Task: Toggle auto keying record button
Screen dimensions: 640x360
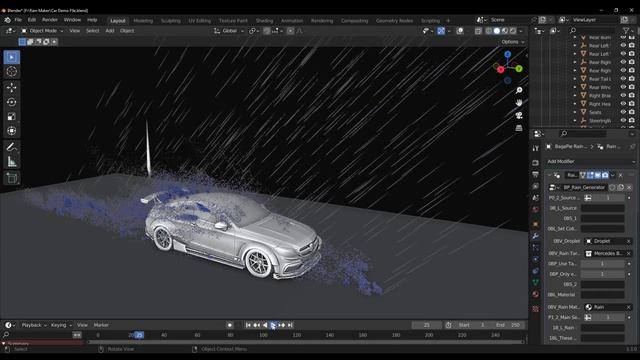Action: (x=230, y=325)
